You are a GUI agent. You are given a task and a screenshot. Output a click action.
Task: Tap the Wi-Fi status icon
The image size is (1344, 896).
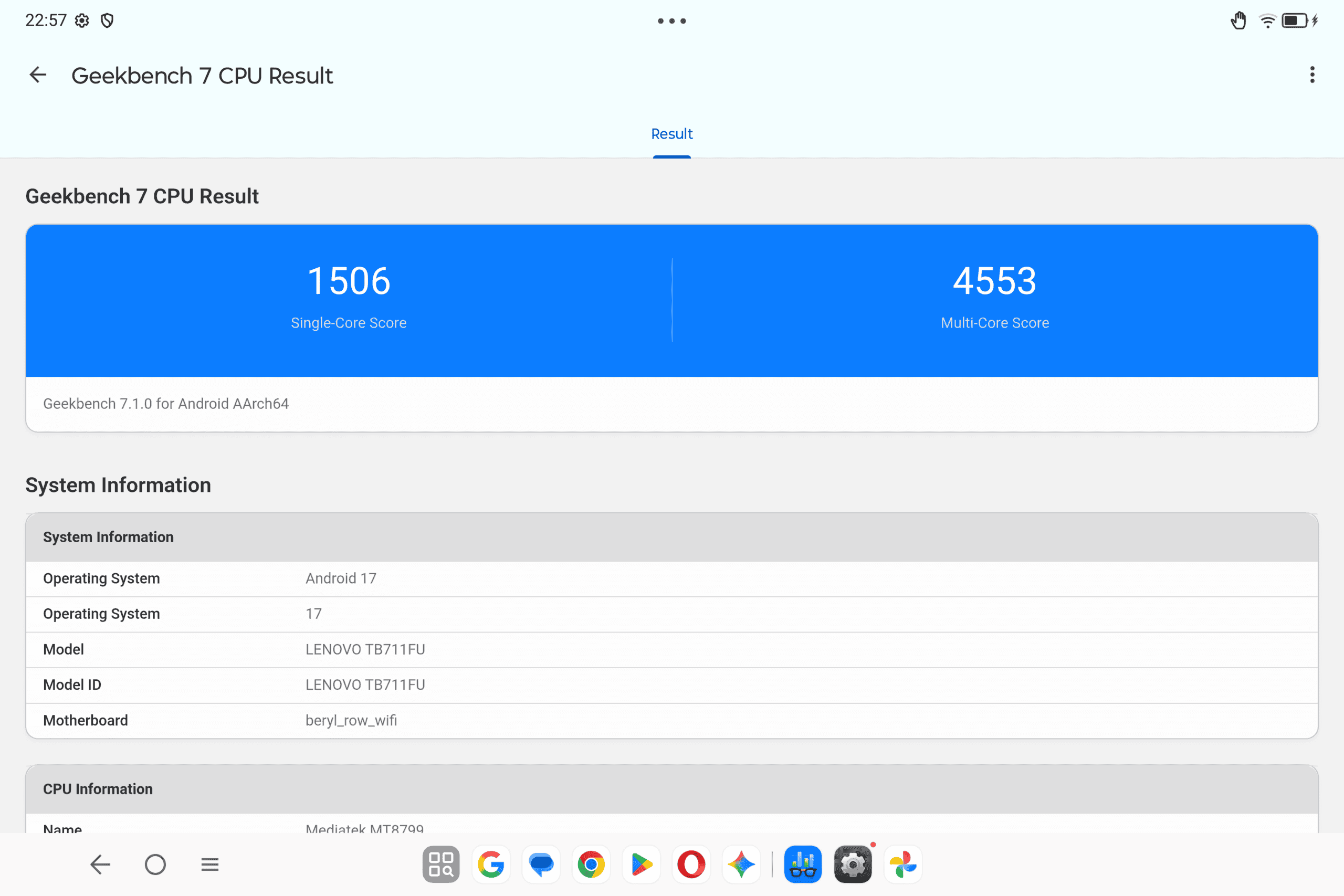[x=1267, y=21]
